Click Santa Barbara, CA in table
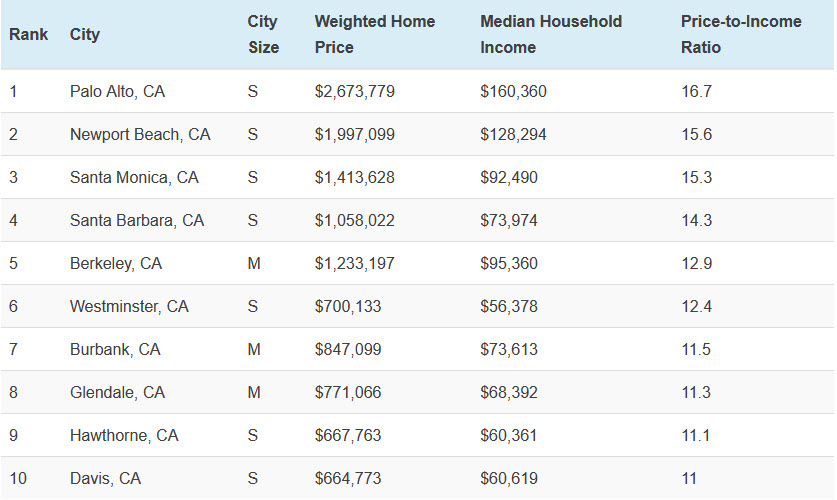This screenshot has height=500, width=837. coord(137,220)
